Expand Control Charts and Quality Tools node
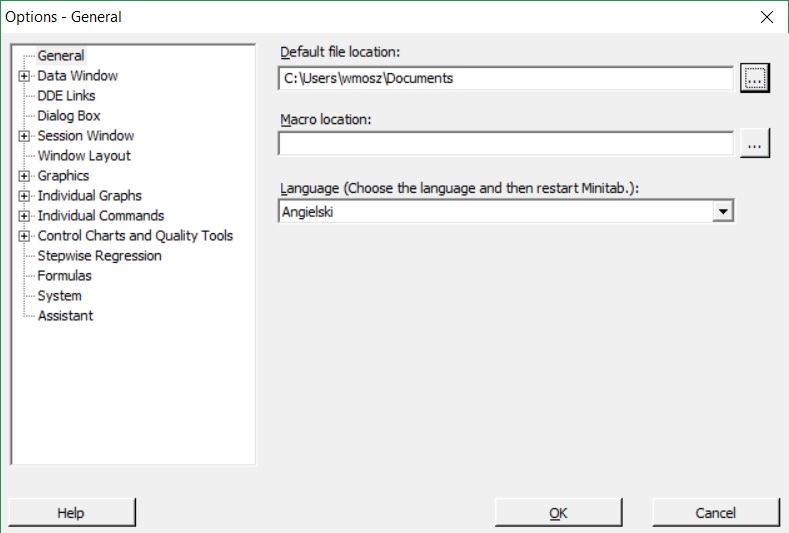This screenshot has height=533, width=789. click(24, 236)
